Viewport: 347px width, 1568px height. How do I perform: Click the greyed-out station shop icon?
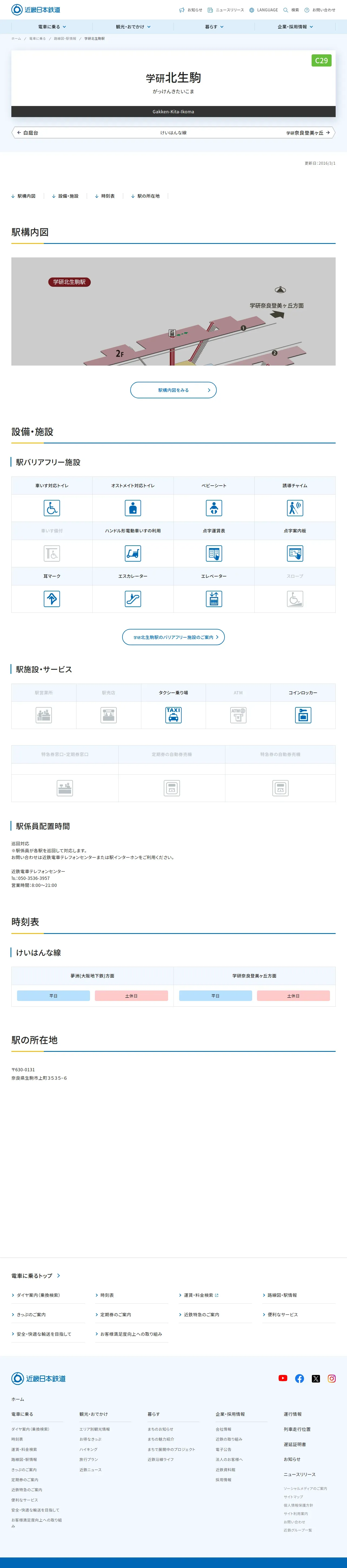click(x=108, y=715)
